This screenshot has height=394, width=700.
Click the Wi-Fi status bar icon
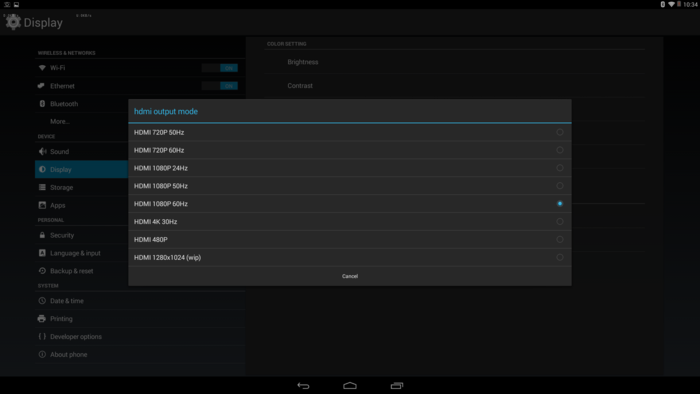(671, 4)
